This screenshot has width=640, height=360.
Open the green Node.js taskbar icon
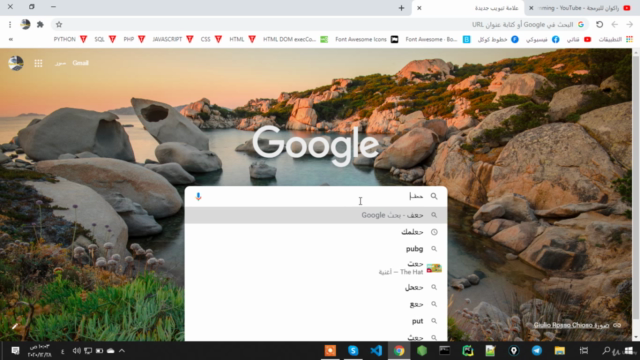click(x=422, y=351)
